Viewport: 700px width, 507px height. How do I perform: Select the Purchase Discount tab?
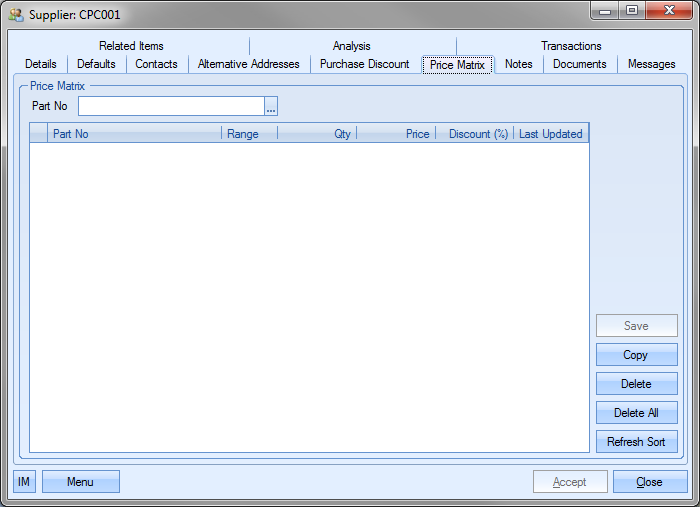[364, 64]
